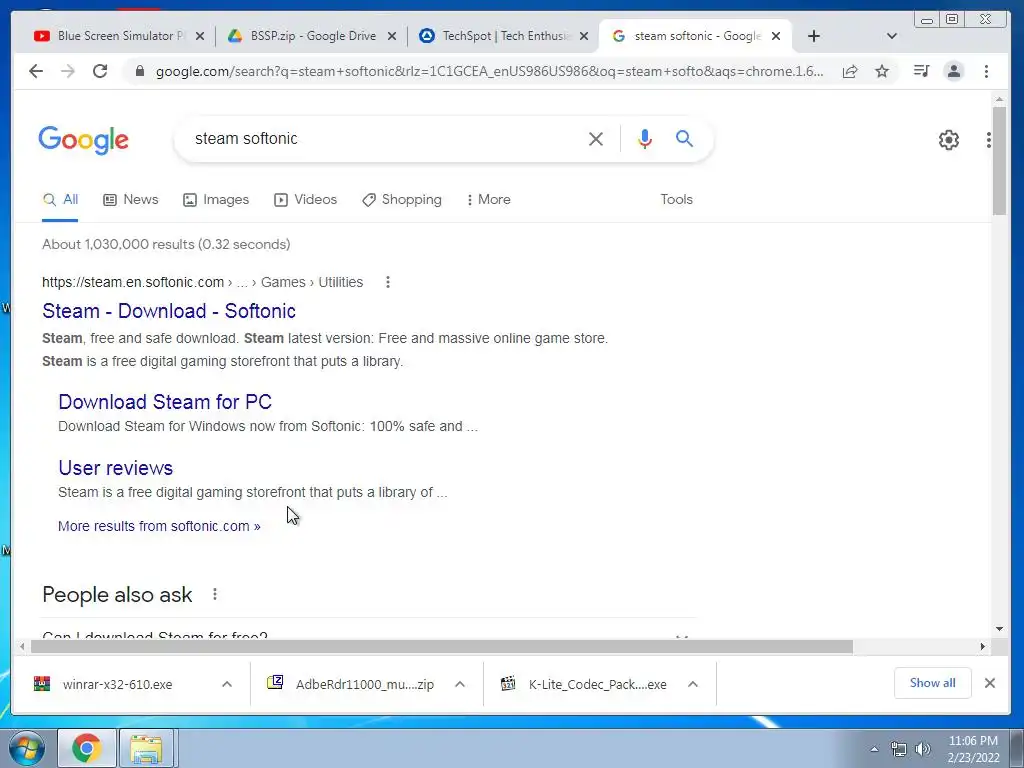Open Google quick settings gear
This screenshot has width=1024, height=768.
[x=948, y=140]
